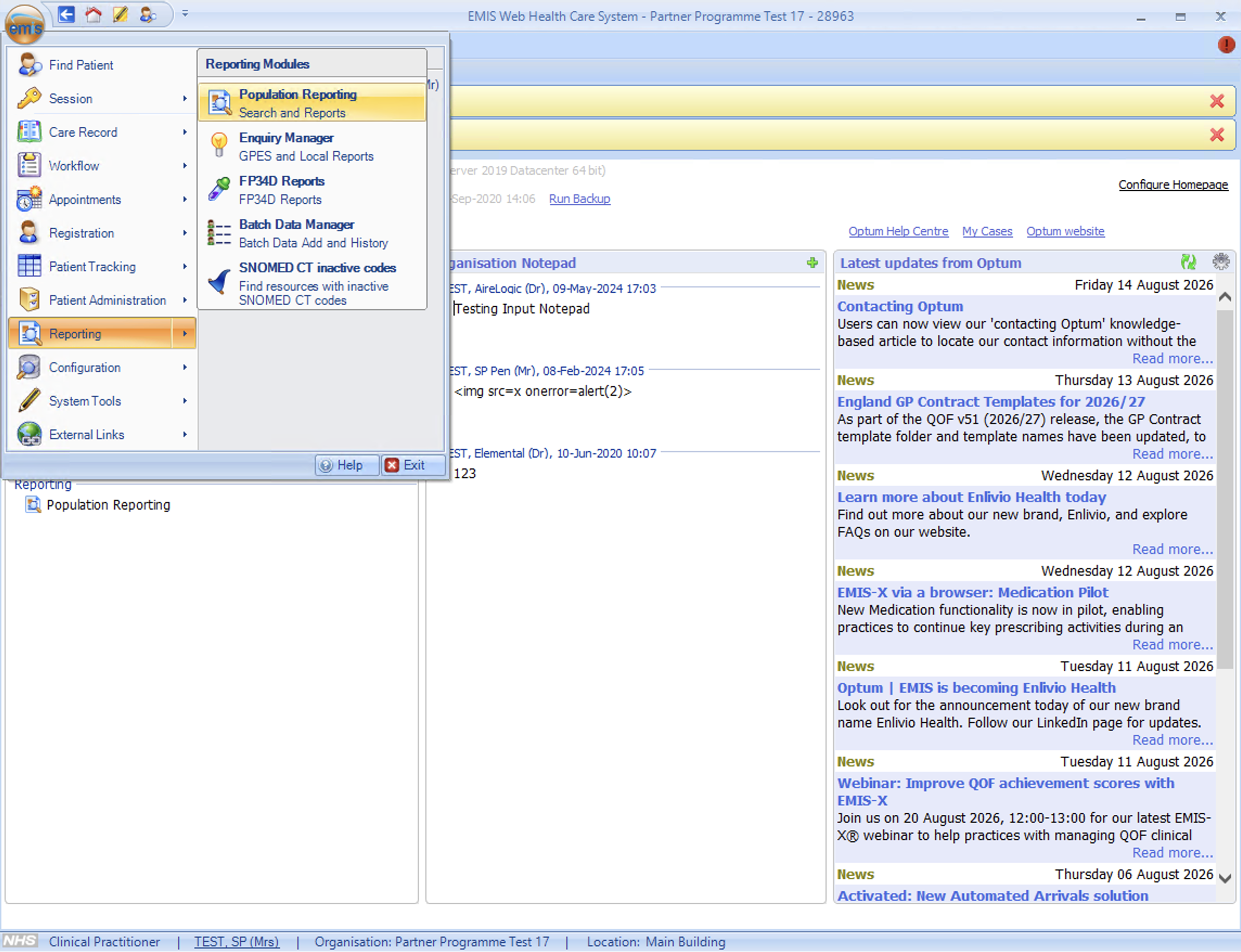Click the Run Backup link
Image resolution: width=1241 pixels, height=952 pixels.
579,199
